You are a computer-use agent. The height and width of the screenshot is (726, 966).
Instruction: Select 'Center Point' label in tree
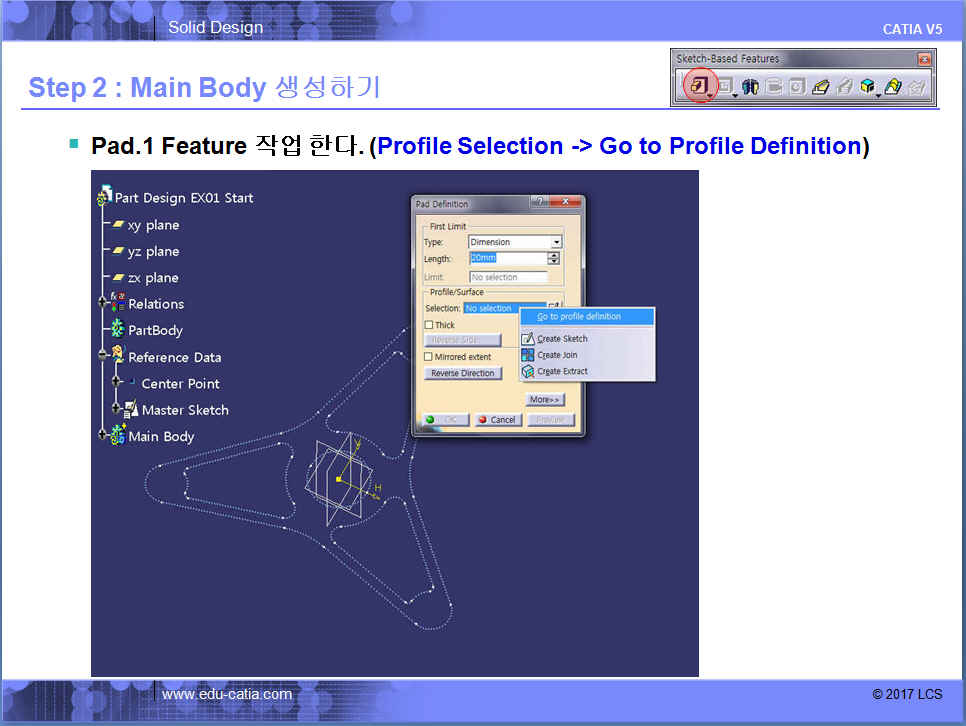pos(181,384)
